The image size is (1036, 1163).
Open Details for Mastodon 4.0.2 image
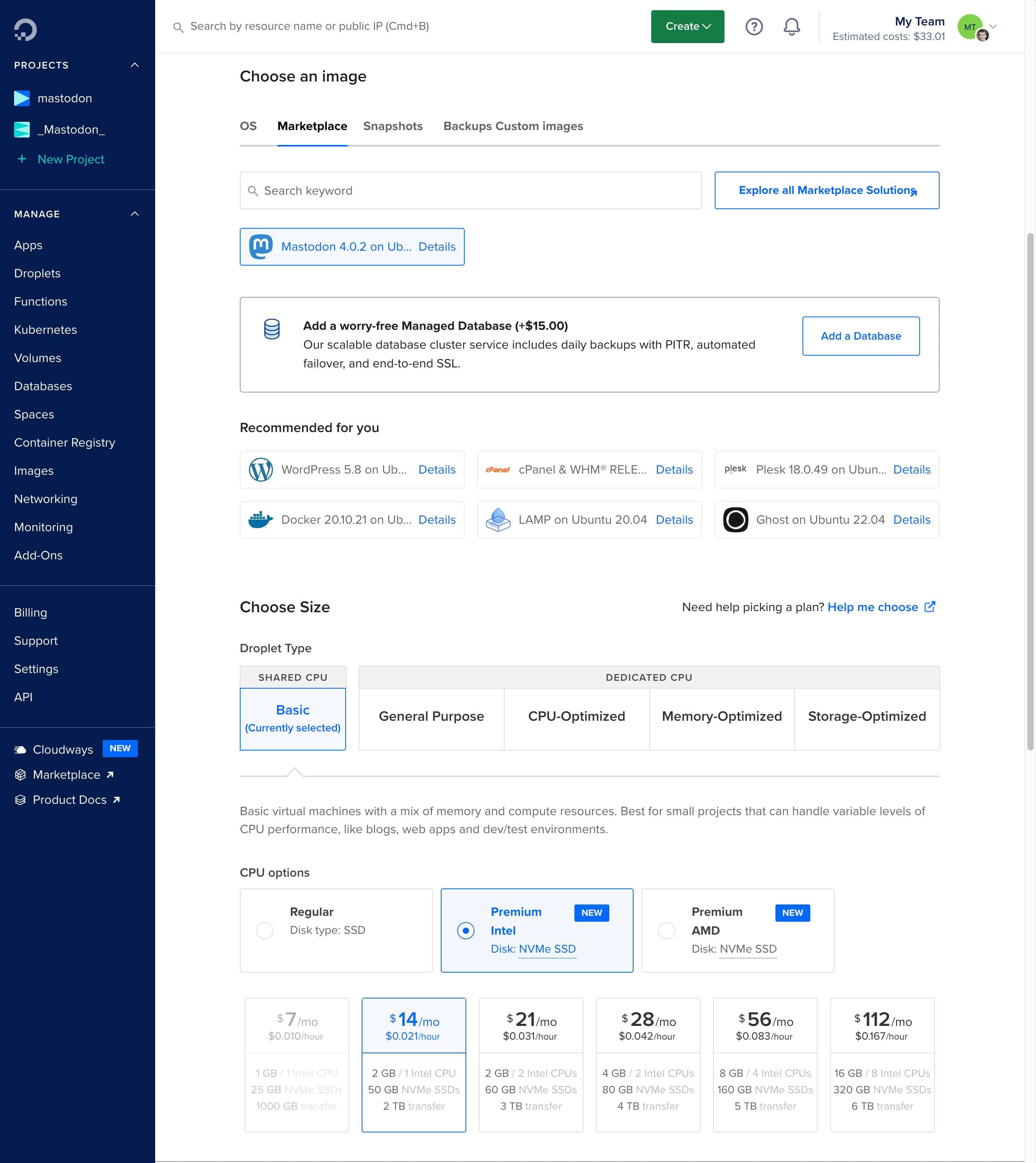[437, 246]
